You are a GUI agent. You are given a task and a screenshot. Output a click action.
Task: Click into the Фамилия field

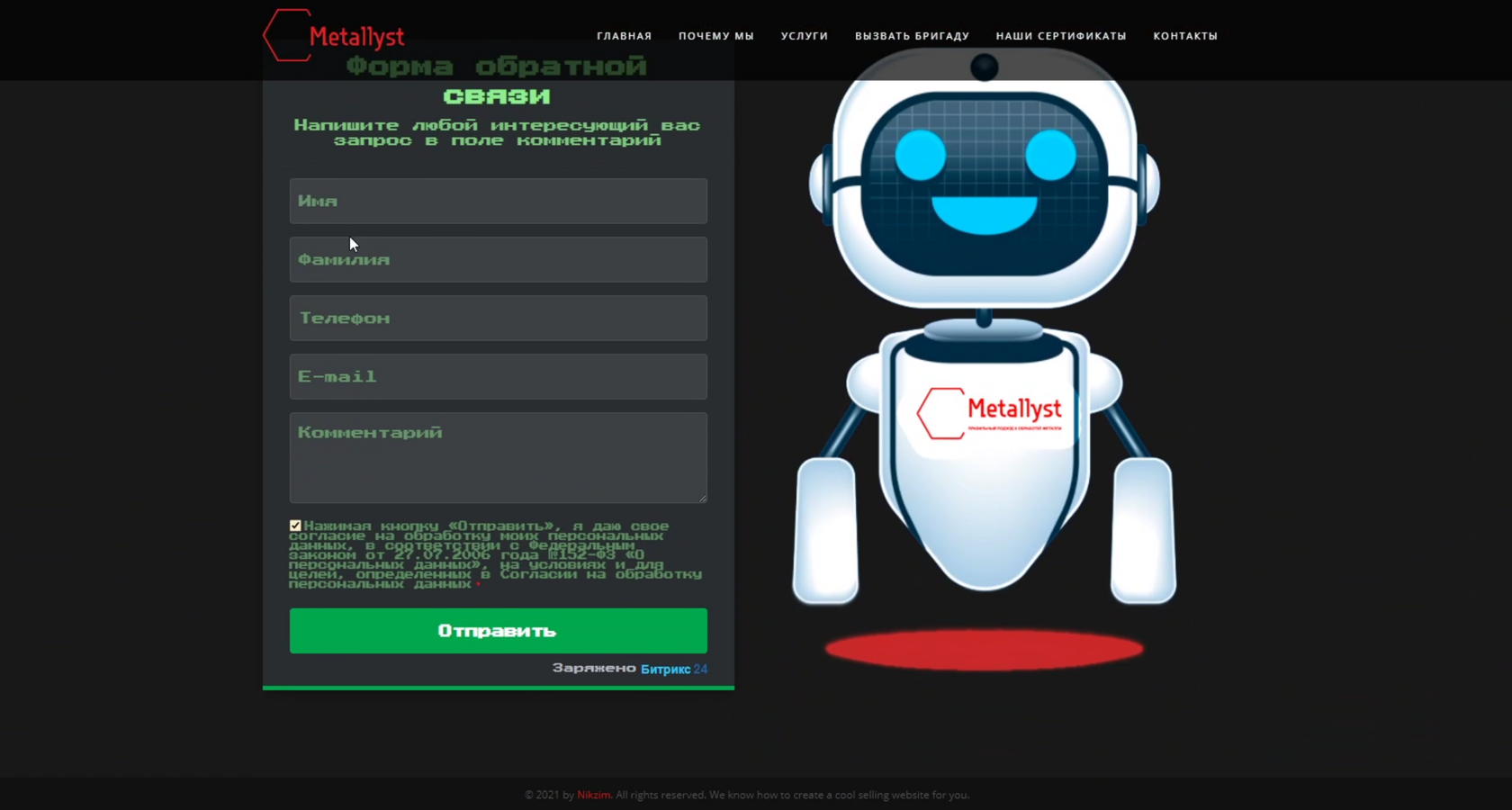coord(499,259)
